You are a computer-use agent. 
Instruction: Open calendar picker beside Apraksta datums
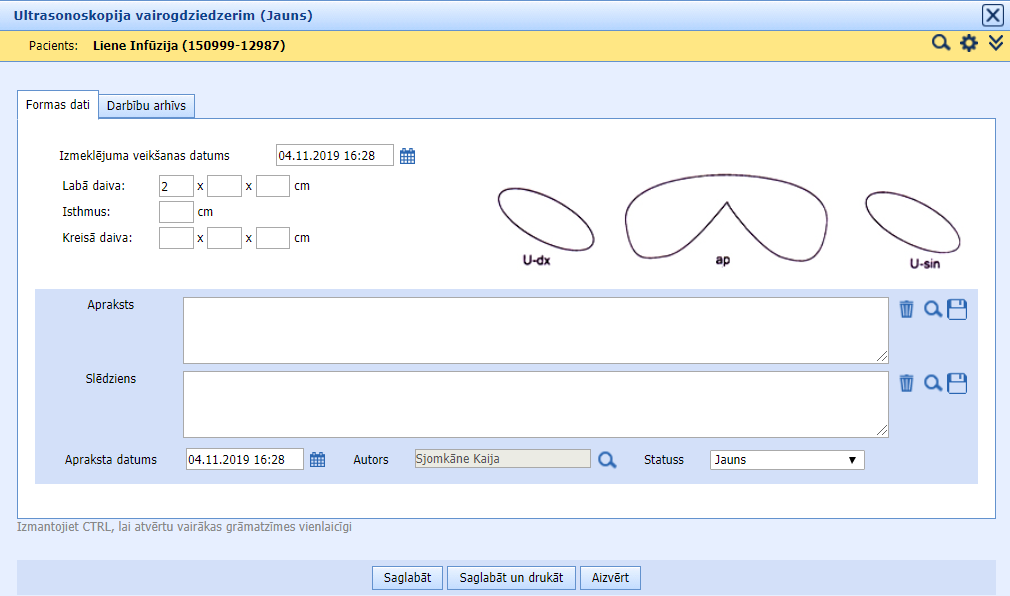point(317,460)
